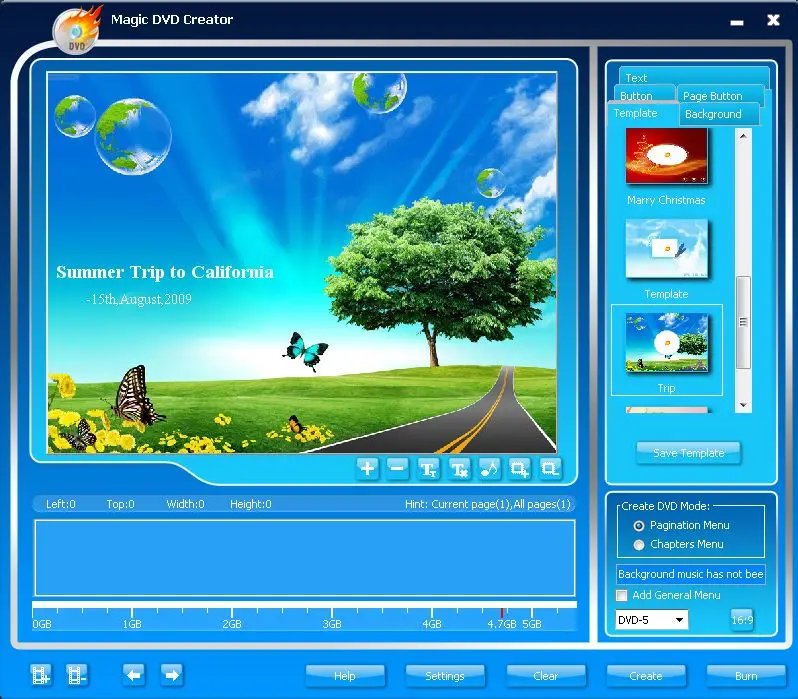Click the minus remove-page icon under preview
Image resolution: width=798 pixels, height=699 pixels.
(x=398, y=468)
